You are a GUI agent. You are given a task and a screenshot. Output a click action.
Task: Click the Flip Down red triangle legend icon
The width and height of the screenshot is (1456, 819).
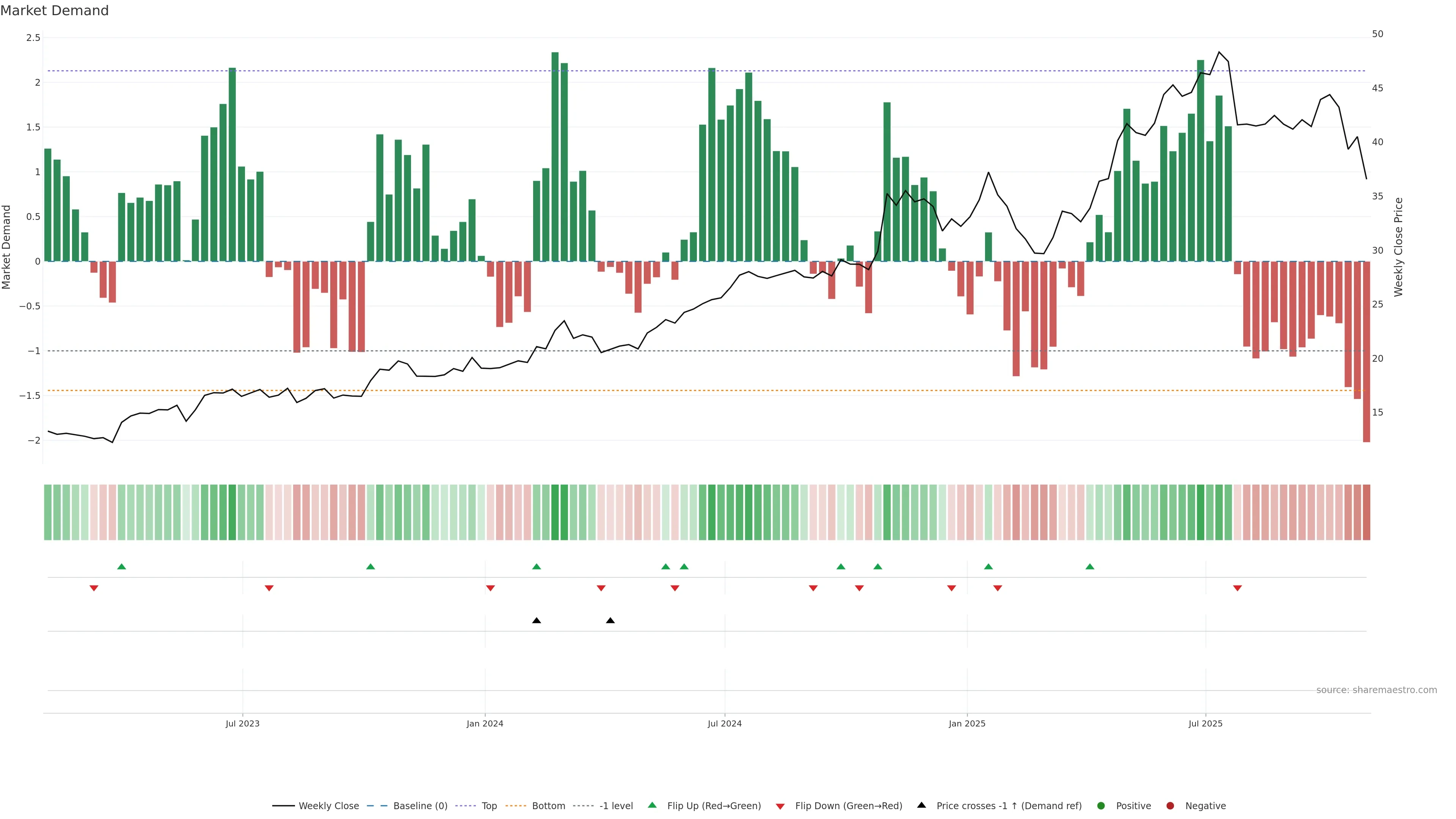(x=781, y=806)
